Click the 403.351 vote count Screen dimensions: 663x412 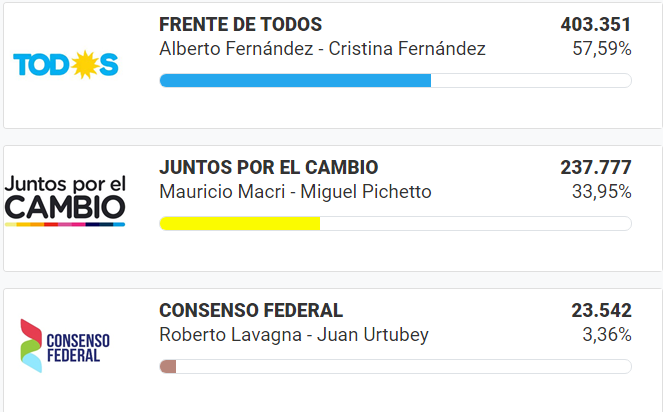pyautogui.click(x=596, y=25)
